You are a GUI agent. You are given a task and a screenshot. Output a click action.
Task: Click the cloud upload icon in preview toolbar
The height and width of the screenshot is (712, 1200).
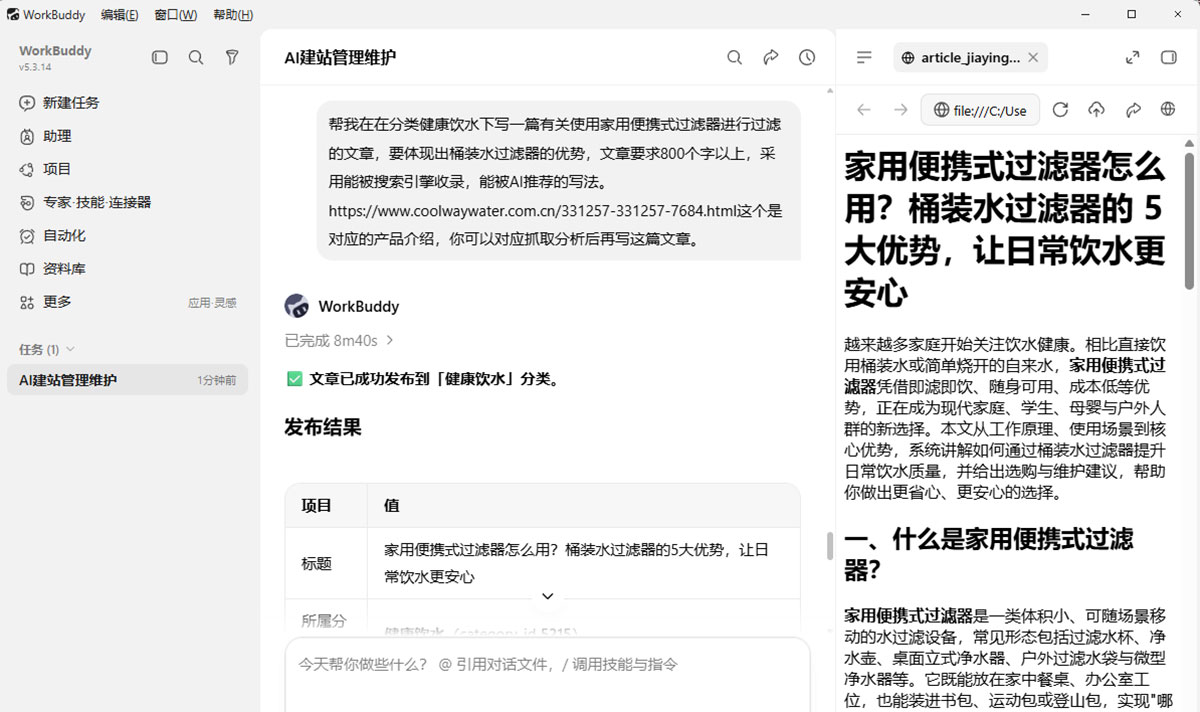[x=1096, y=110]
